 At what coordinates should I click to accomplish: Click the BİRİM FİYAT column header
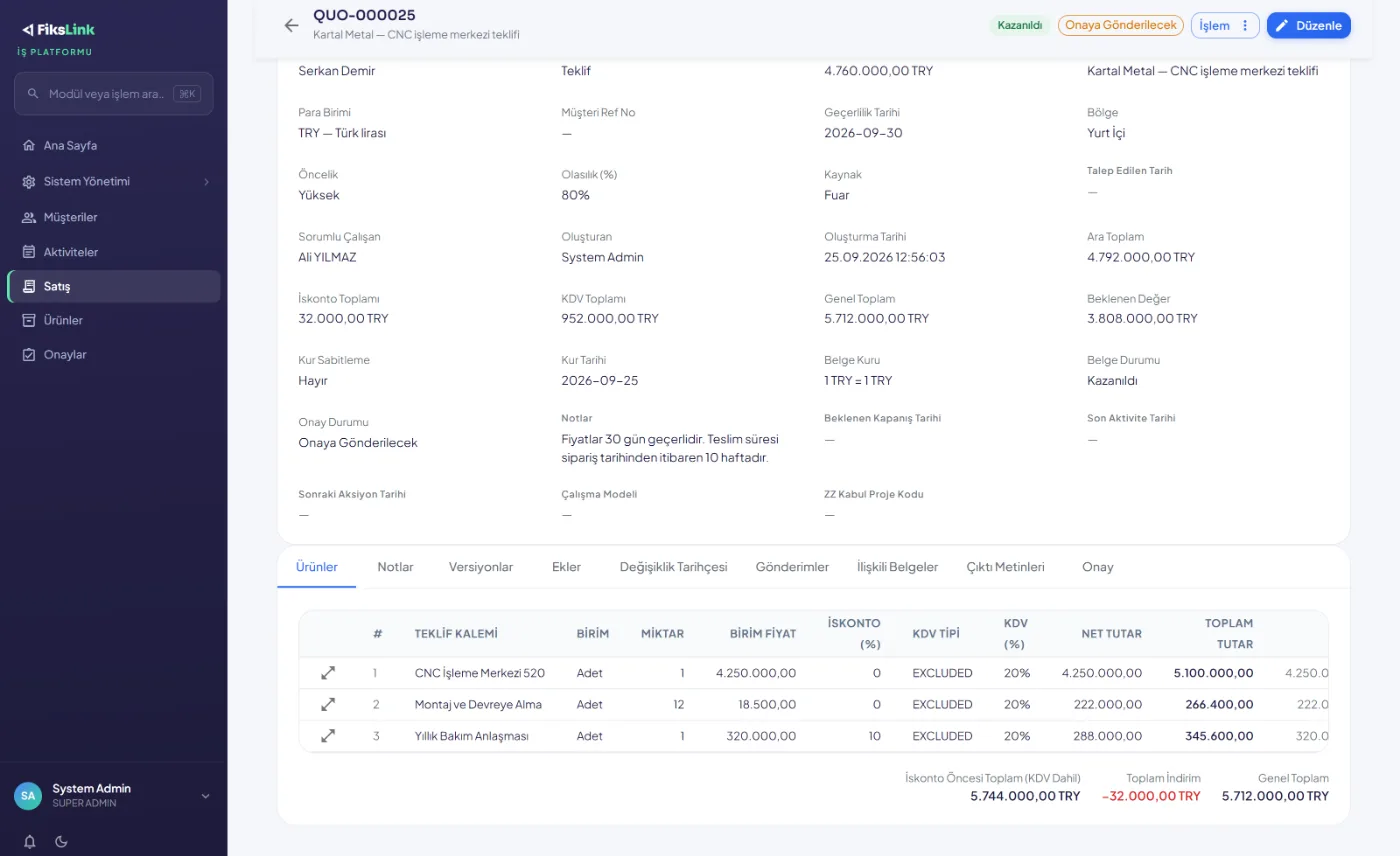763,634
